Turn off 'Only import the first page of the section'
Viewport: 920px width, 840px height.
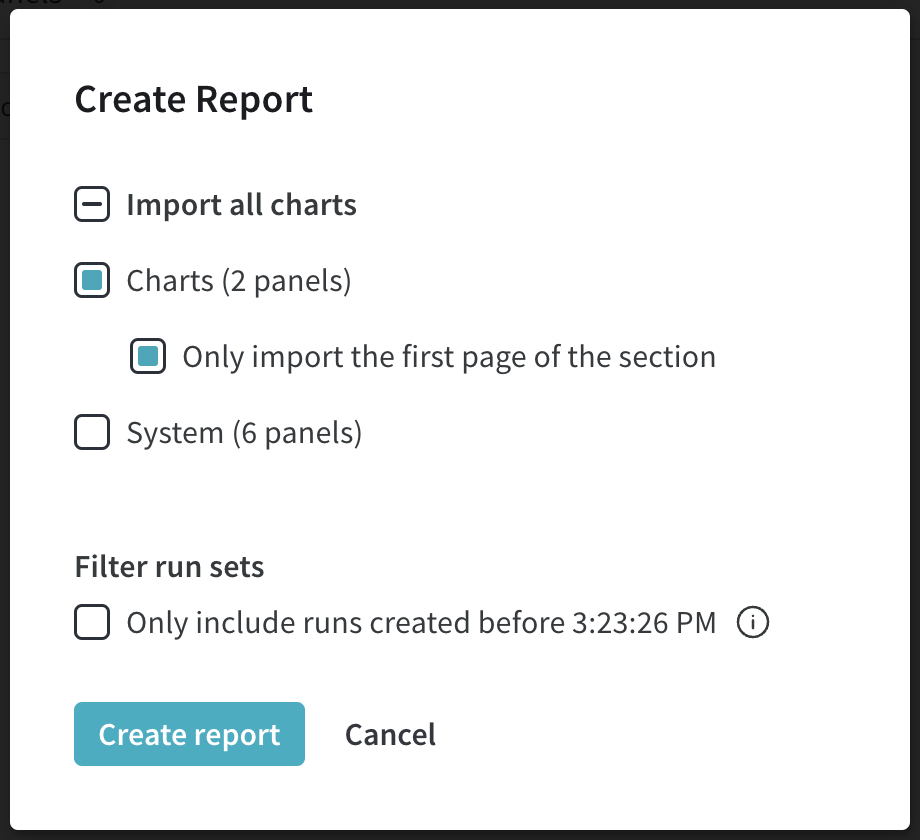(x=147, y=356)
